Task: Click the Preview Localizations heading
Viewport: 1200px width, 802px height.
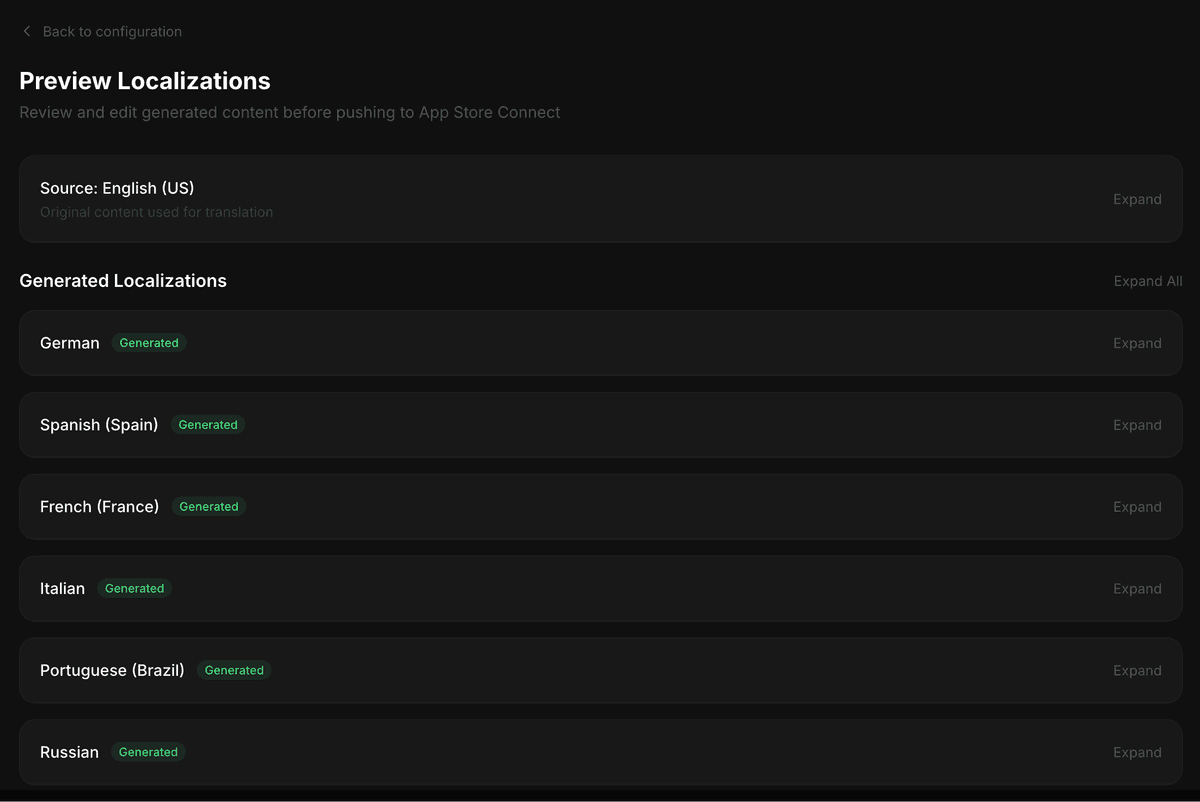Action: 145,81
